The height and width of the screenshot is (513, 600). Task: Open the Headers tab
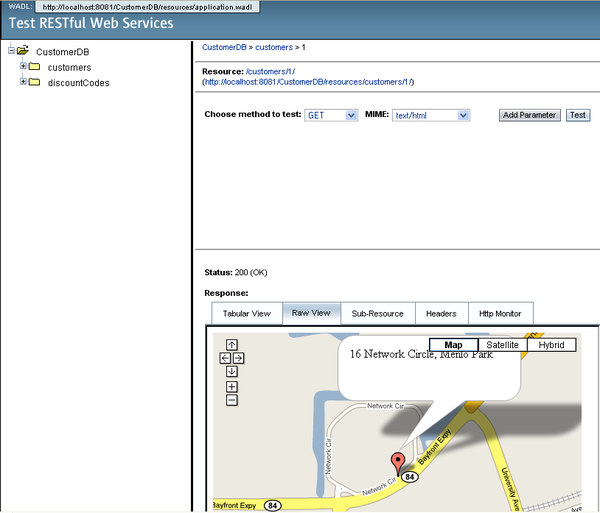point(442,314)
